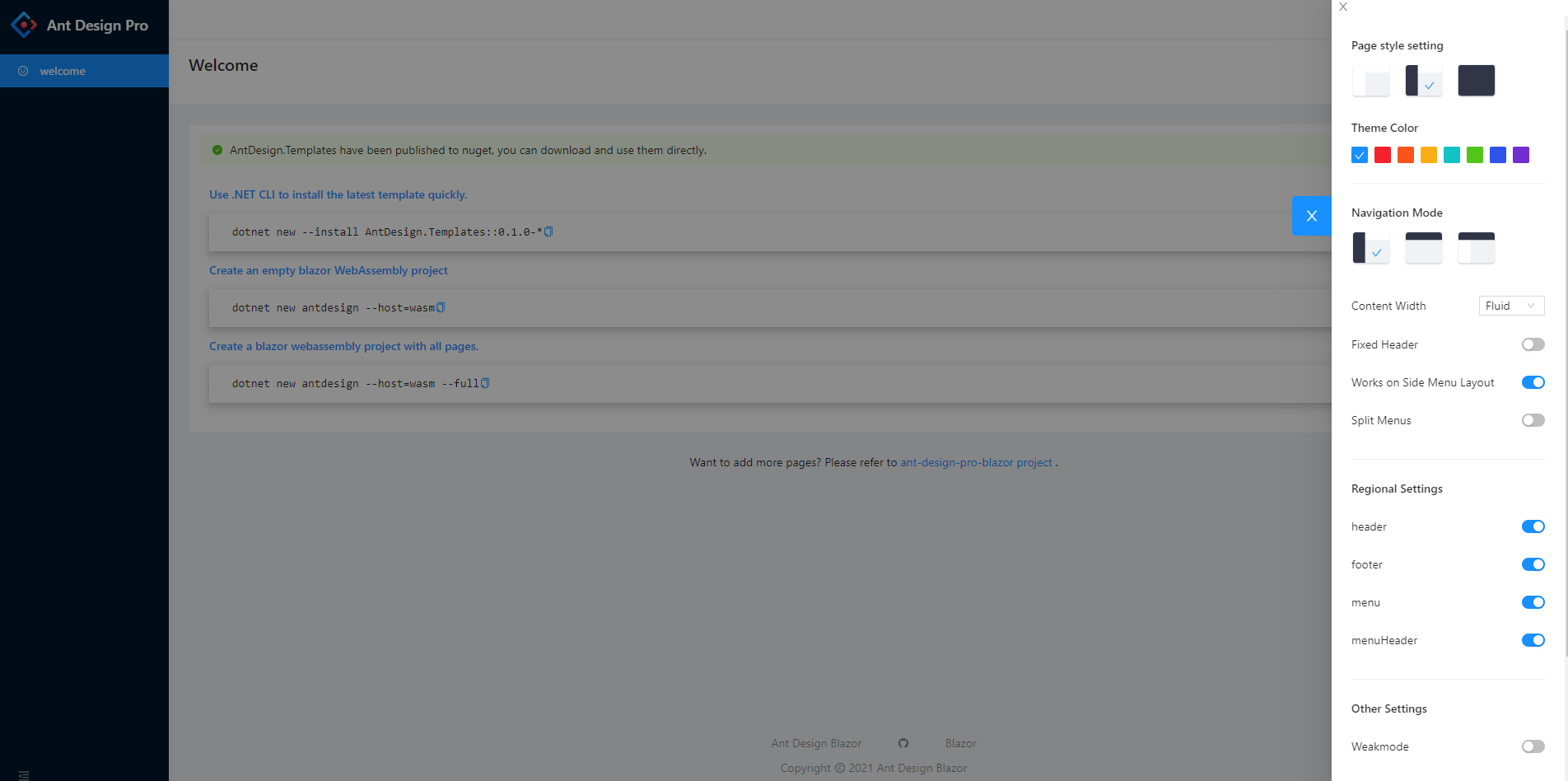
Task: Open the ant-design-pro-blazor project link
Action: [x=976, y=462]
